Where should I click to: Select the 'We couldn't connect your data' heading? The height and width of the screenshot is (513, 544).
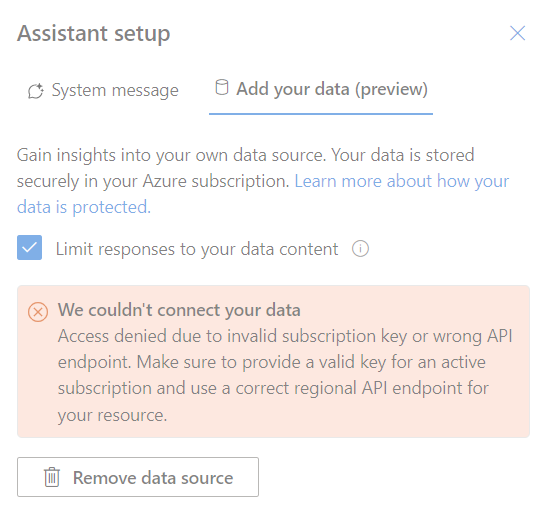(x=179, y=310)
